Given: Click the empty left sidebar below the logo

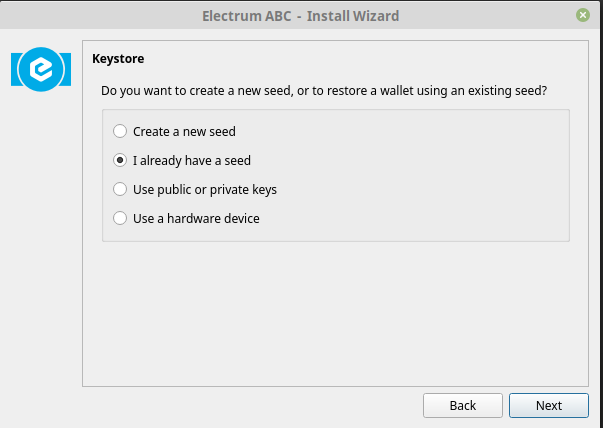Looking at the screenshot, I should (x=41, y=238).
